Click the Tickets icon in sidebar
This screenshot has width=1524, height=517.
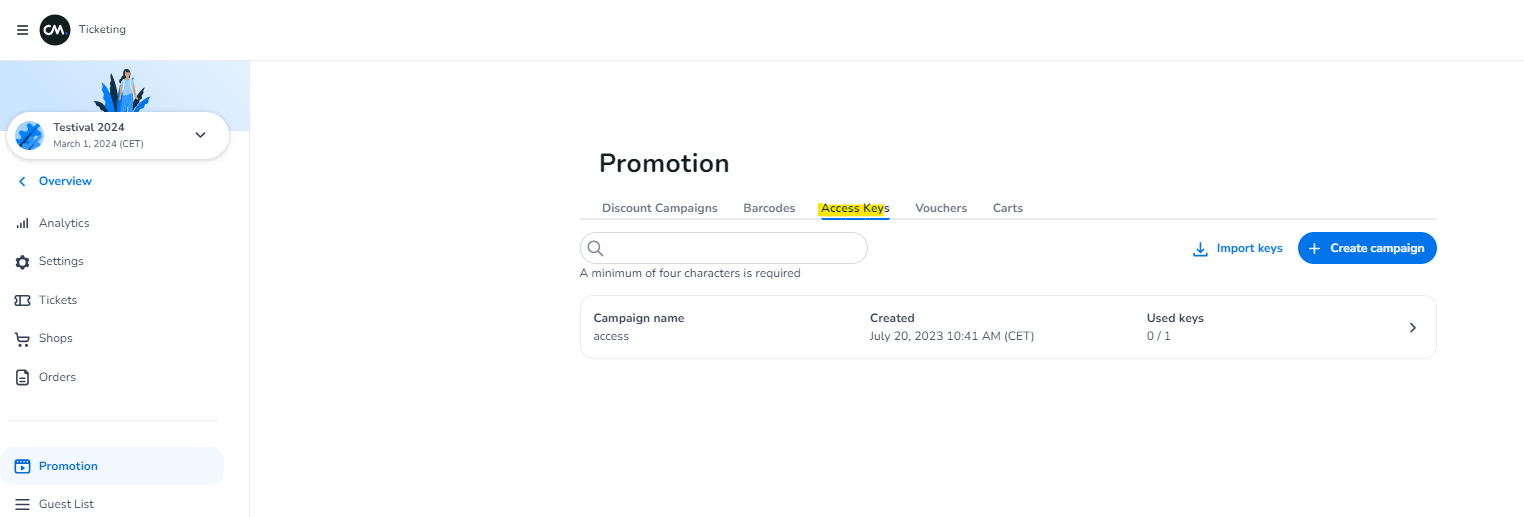(x=22, y=300)
